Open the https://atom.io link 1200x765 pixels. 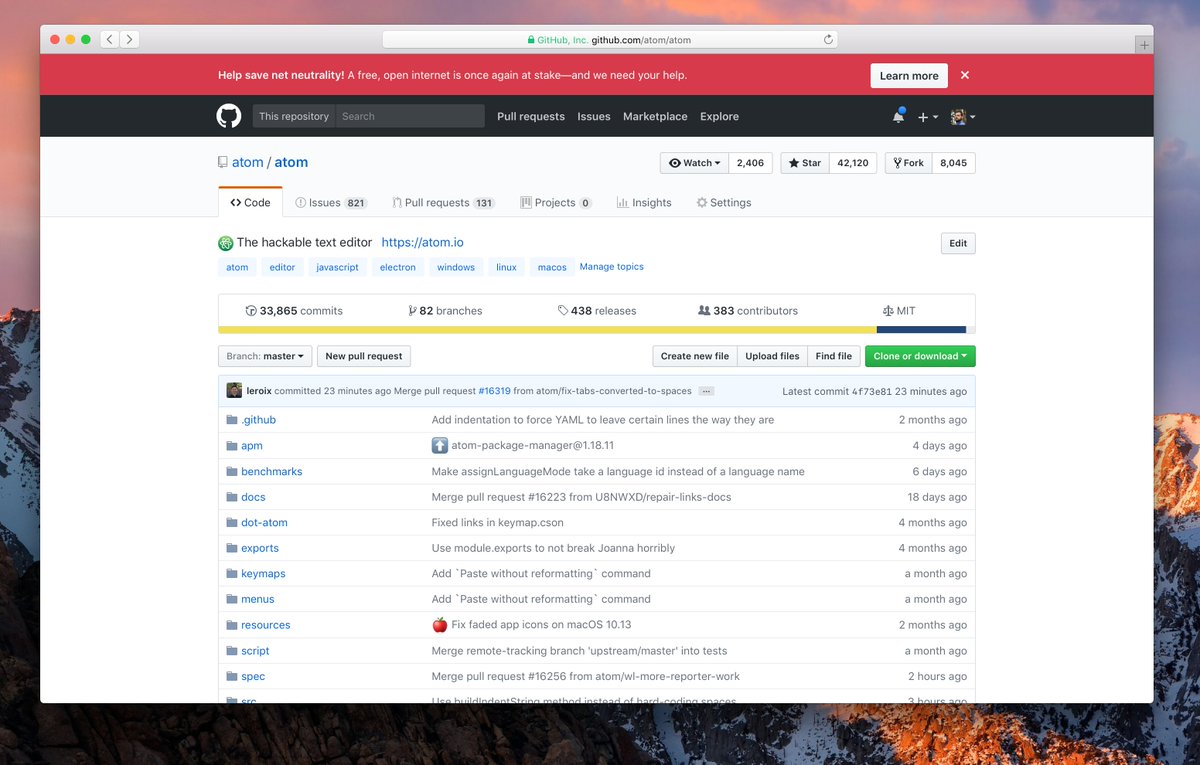(x=422, y=243)
